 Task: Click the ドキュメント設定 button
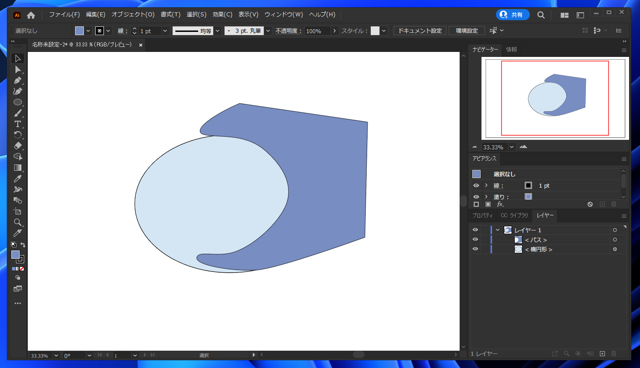[420, 31]
